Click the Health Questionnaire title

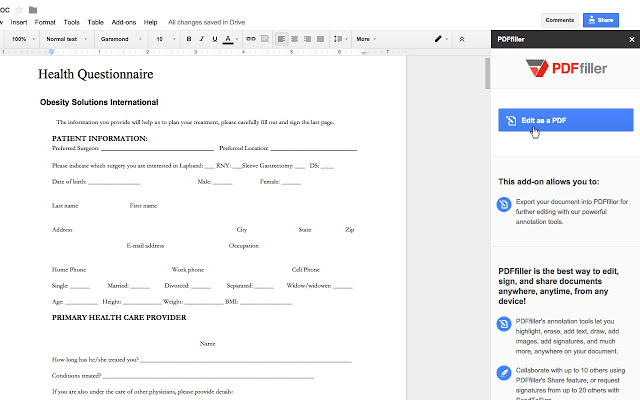[x=96, y=74]
